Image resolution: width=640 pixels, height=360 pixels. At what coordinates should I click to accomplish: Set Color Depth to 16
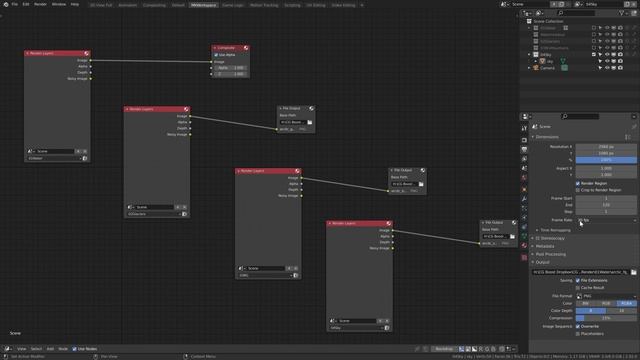pyautogui.click(x=622, y=311)
